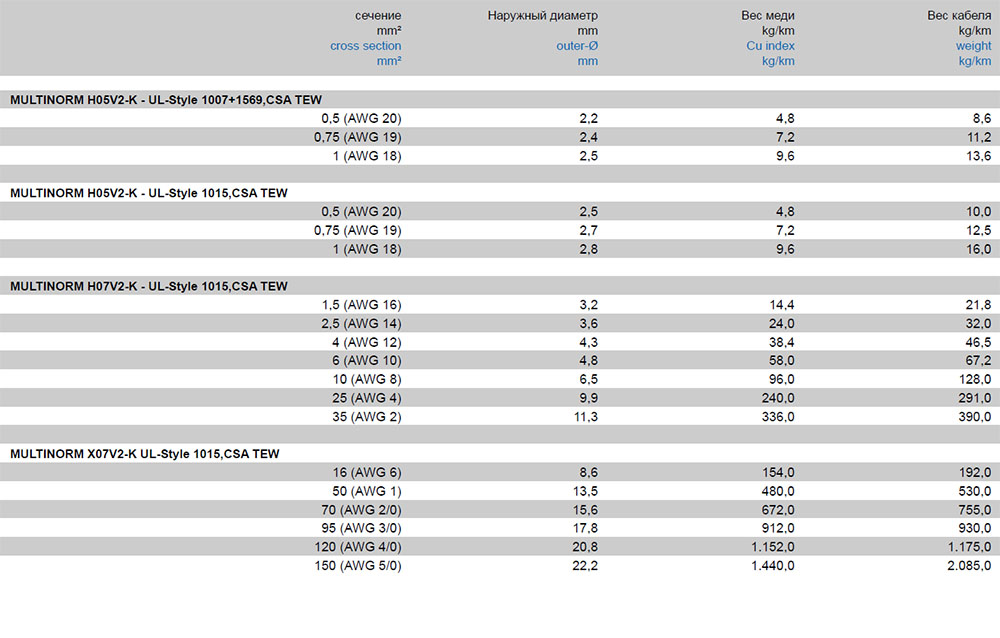
Task: Click the copper weight value '1.440,0'
Action: pos(774,565)
